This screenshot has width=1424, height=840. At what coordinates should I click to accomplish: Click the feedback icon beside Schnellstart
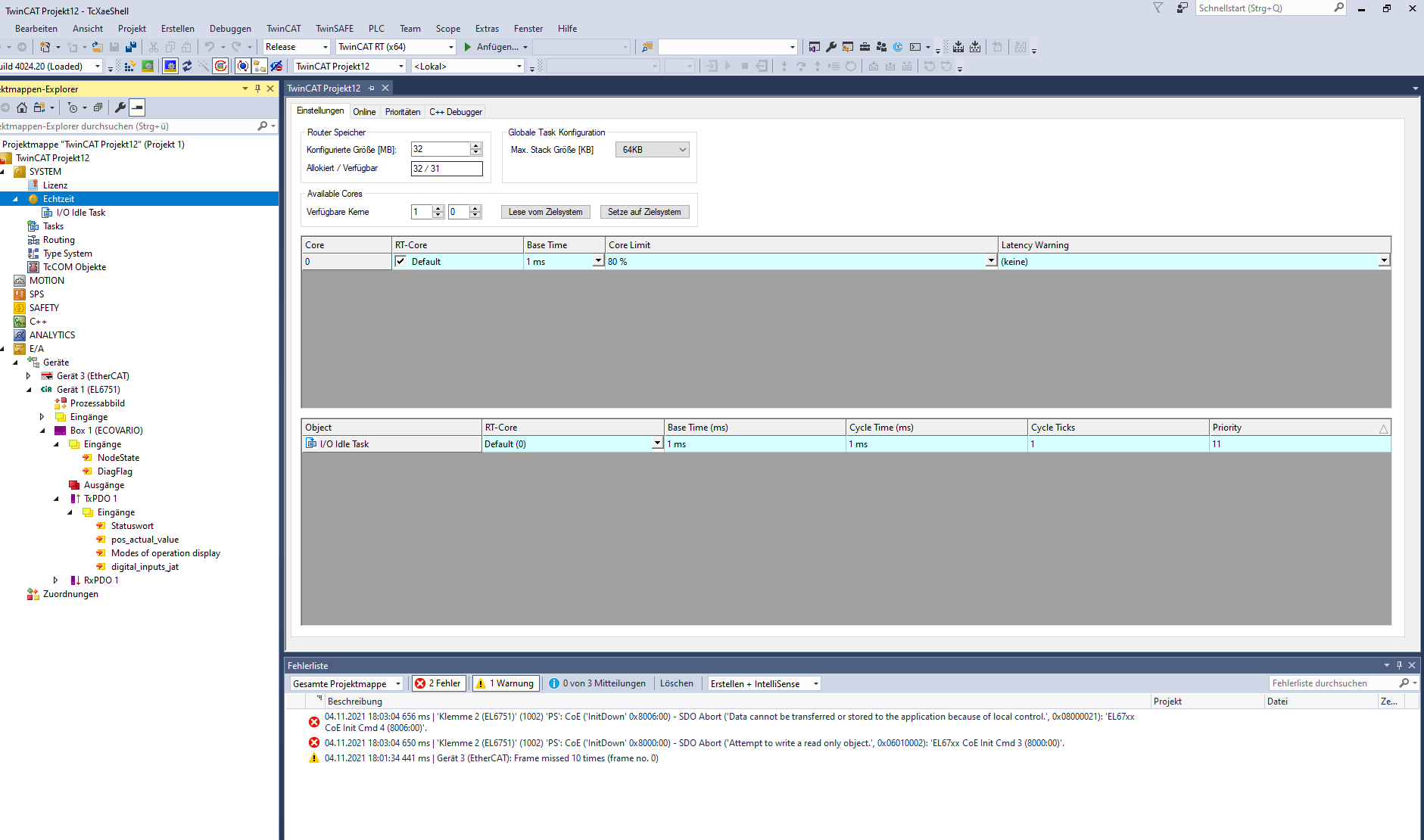pyautogui.click(x=1182, y=8)
